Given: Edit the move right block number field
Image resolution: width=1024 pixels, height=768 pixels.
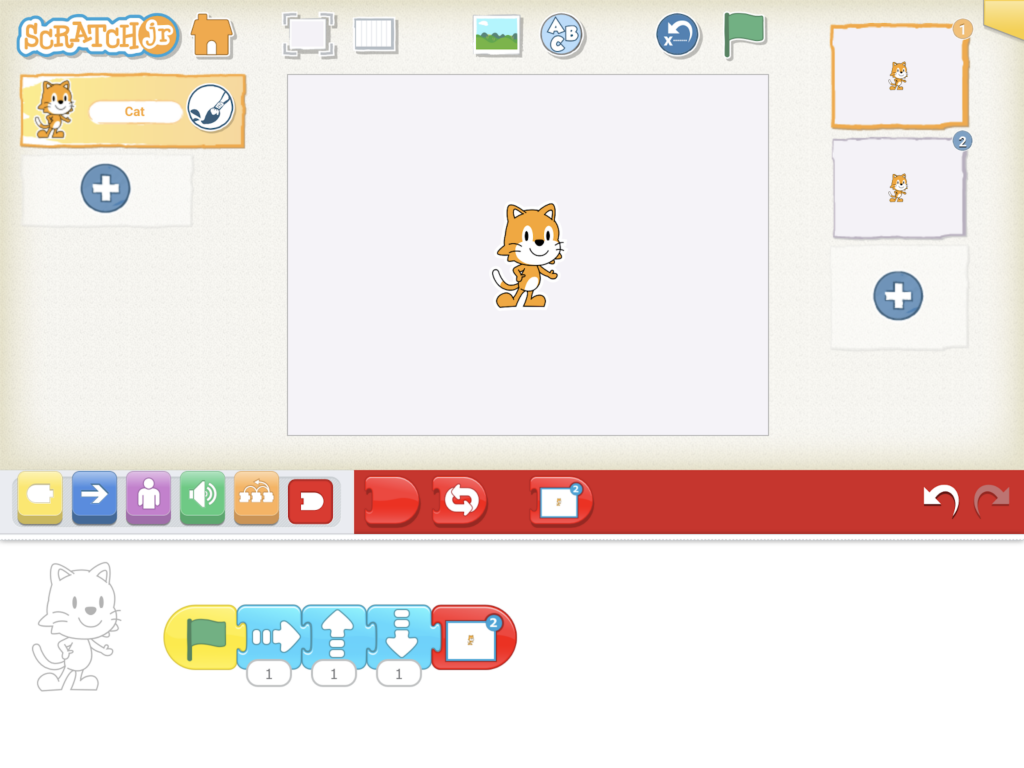Looking at the screenshot, I should tap(269, 674).
